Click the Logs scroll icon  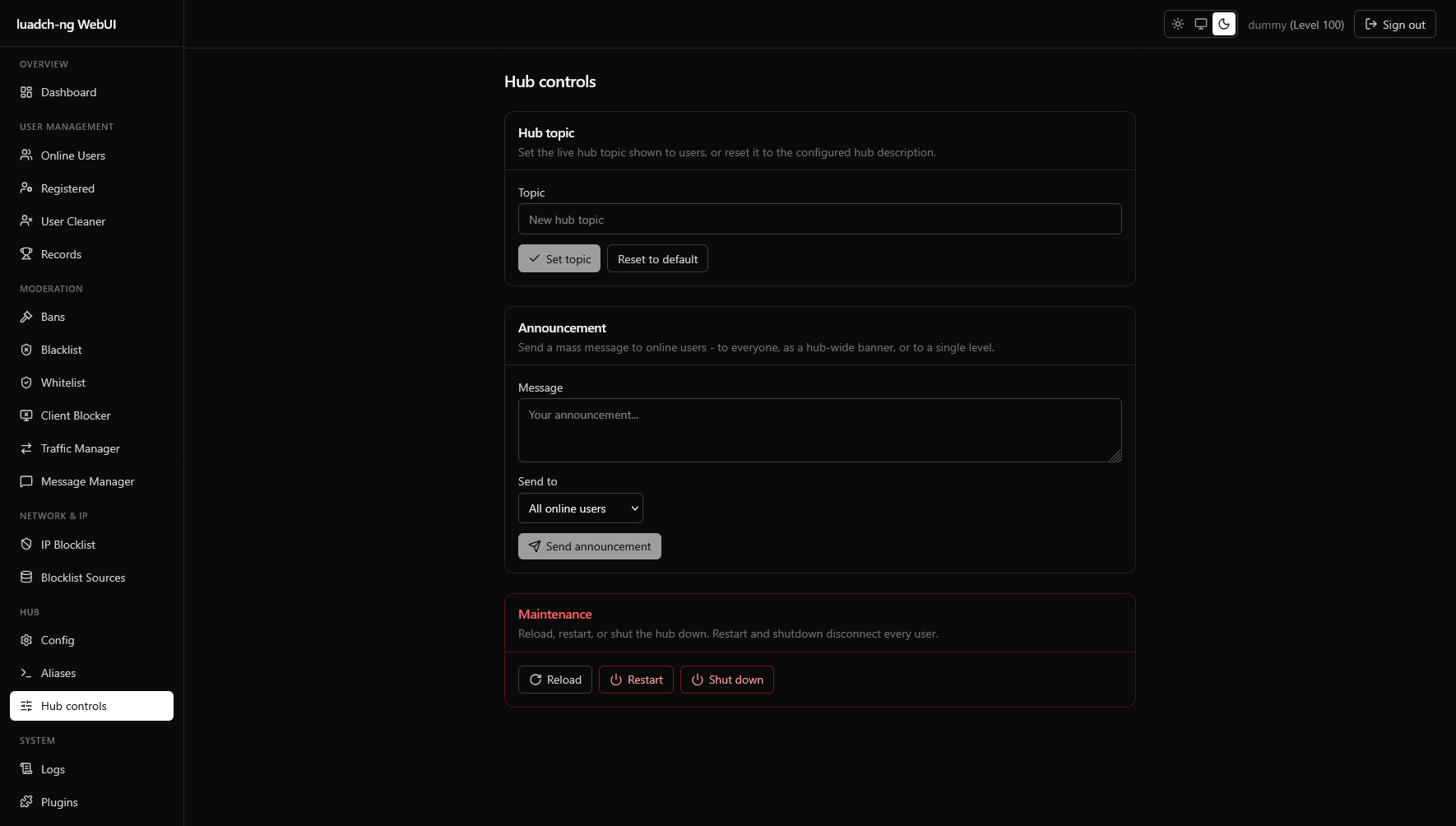tap(26, 768)
